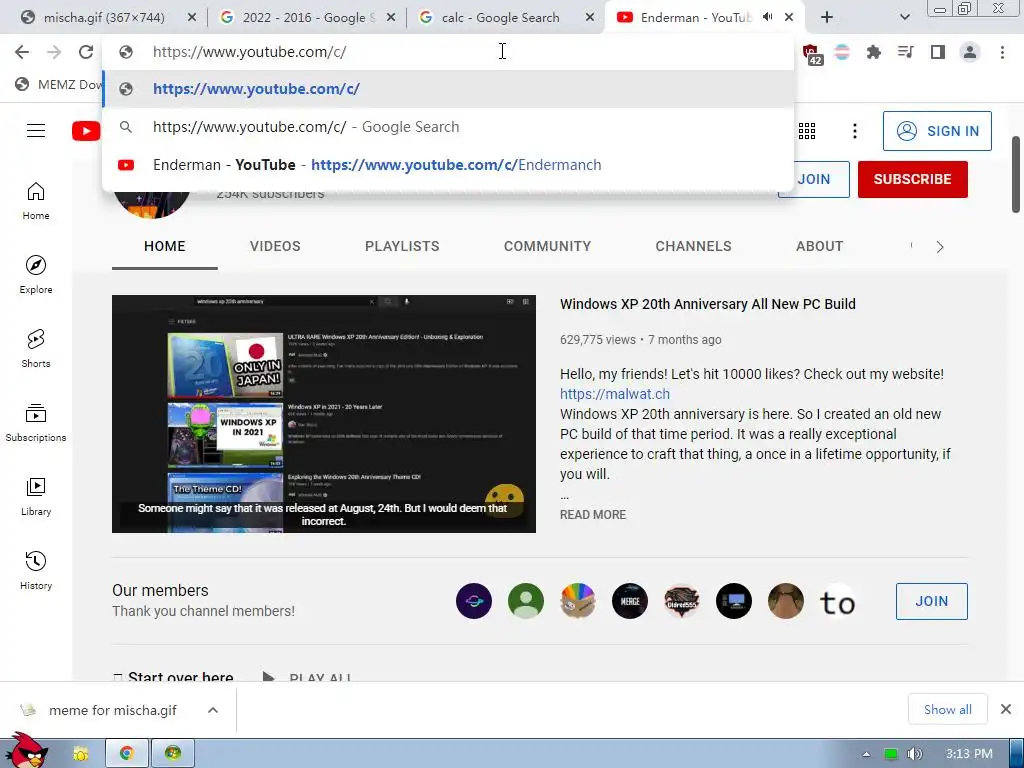Viewport: 1024px width, 768px height.
Task: Reload the page with the refresh icon
Action: [86, 52]
